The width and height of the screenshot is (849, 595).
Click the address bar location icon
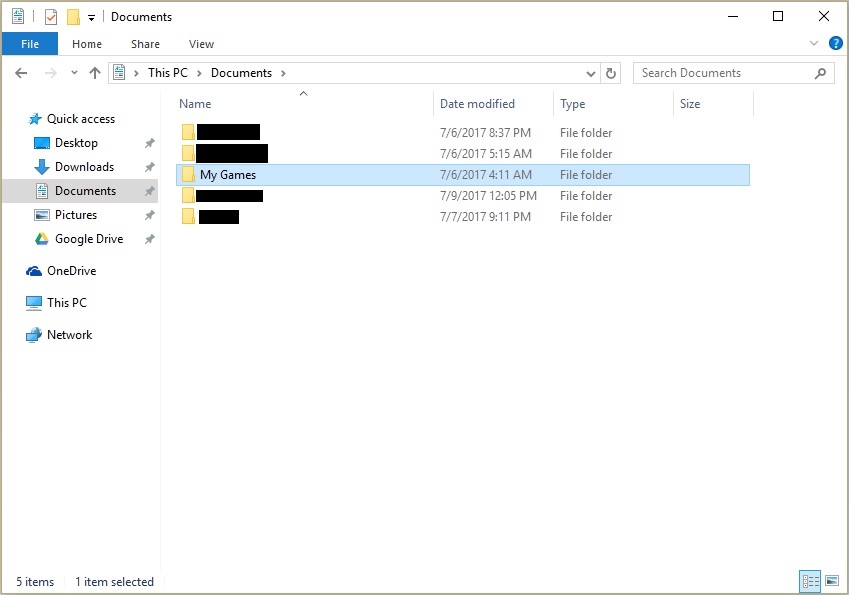[x=119, y=73]
